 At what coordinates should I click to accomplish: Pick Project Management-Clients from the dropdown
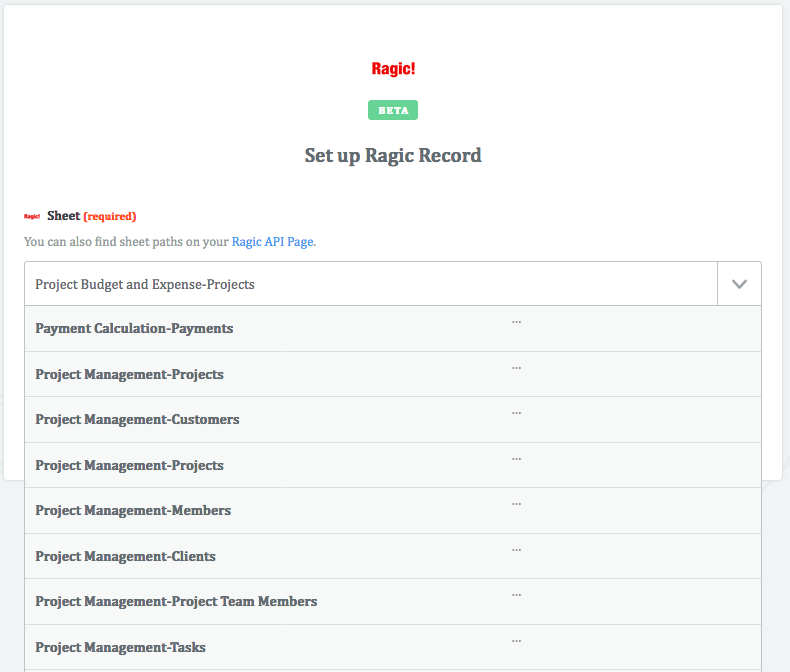point(125,557)
